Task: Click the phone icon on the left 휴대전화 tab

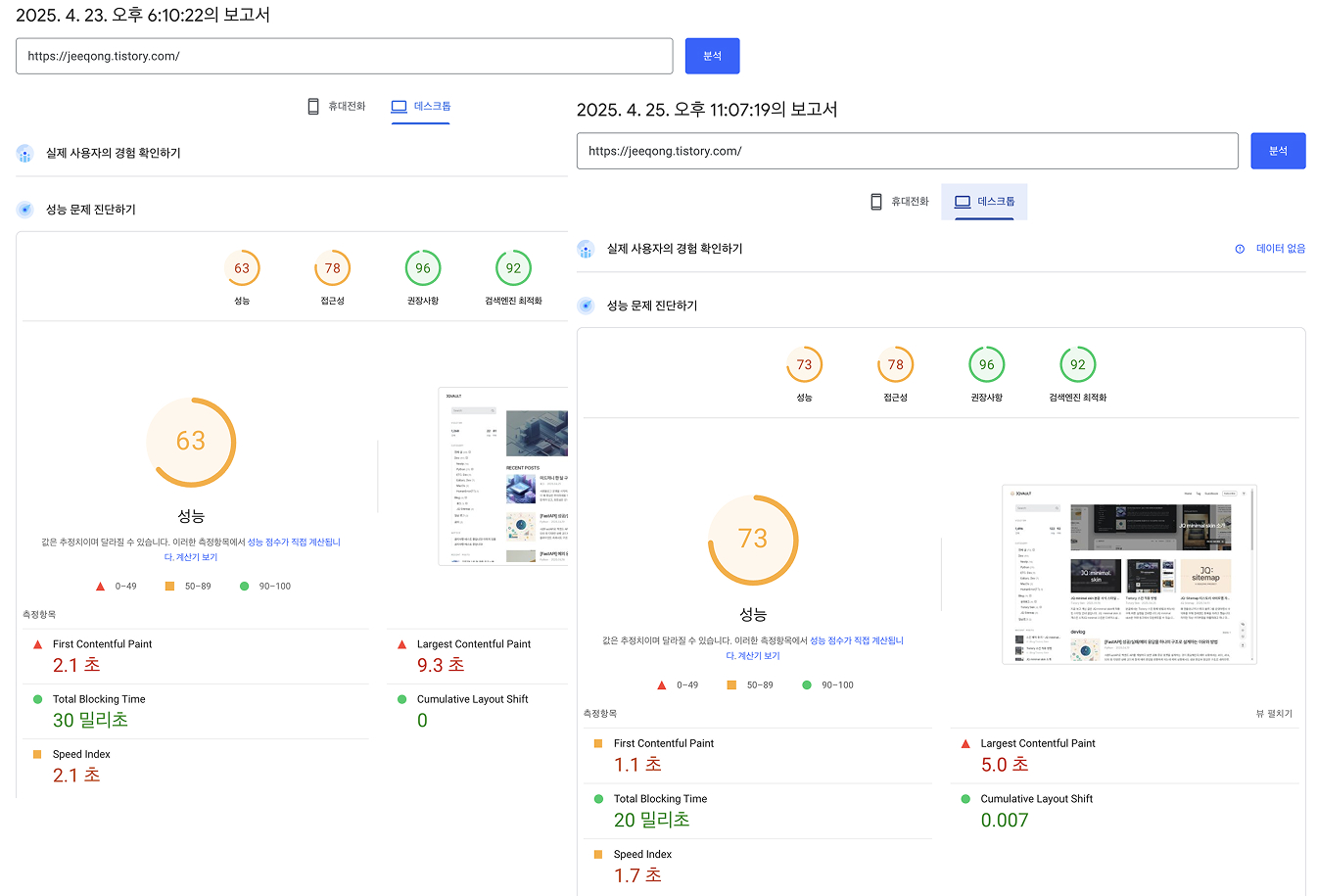Action: [x=313, y=105]
